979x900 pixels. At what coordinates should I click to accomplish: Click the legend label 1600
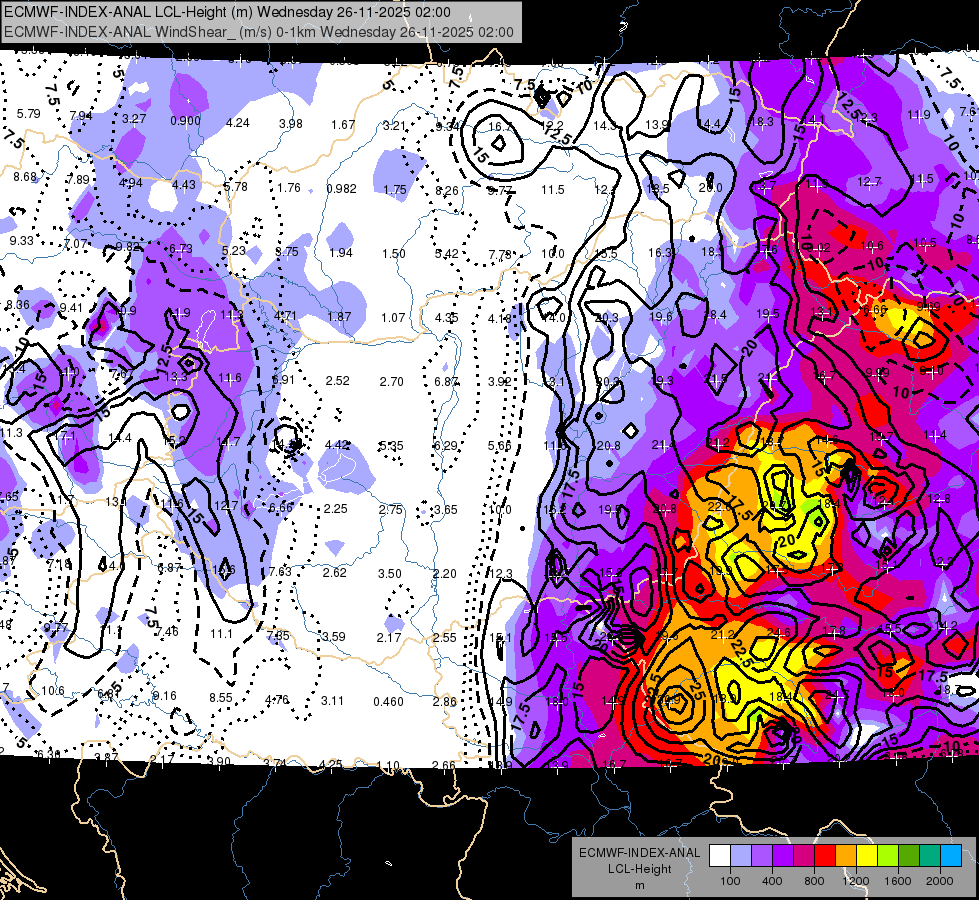[897, 881]
